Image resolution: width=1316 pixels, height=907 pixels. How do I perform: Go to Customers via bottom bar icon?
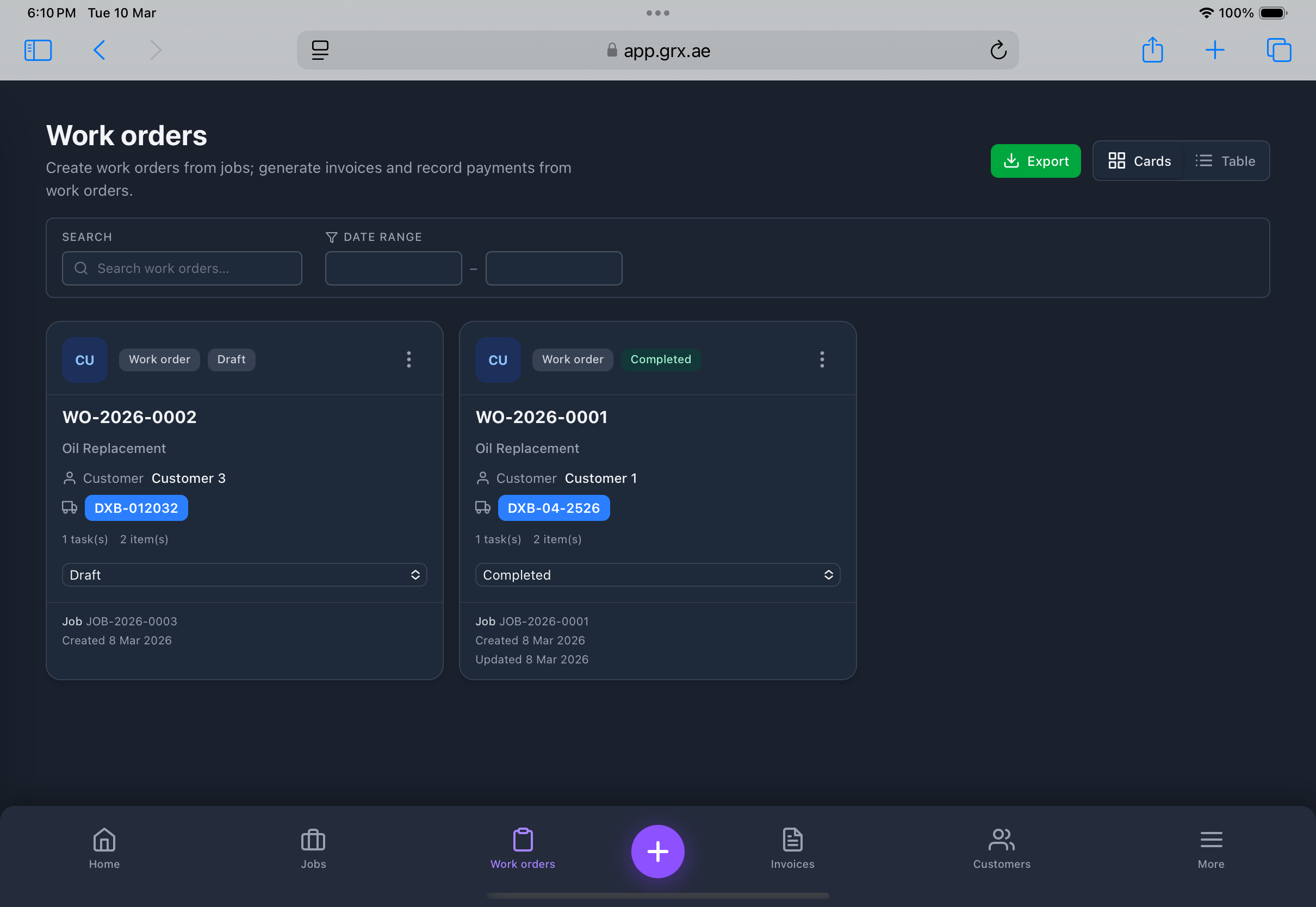(x=1001, y=851)
